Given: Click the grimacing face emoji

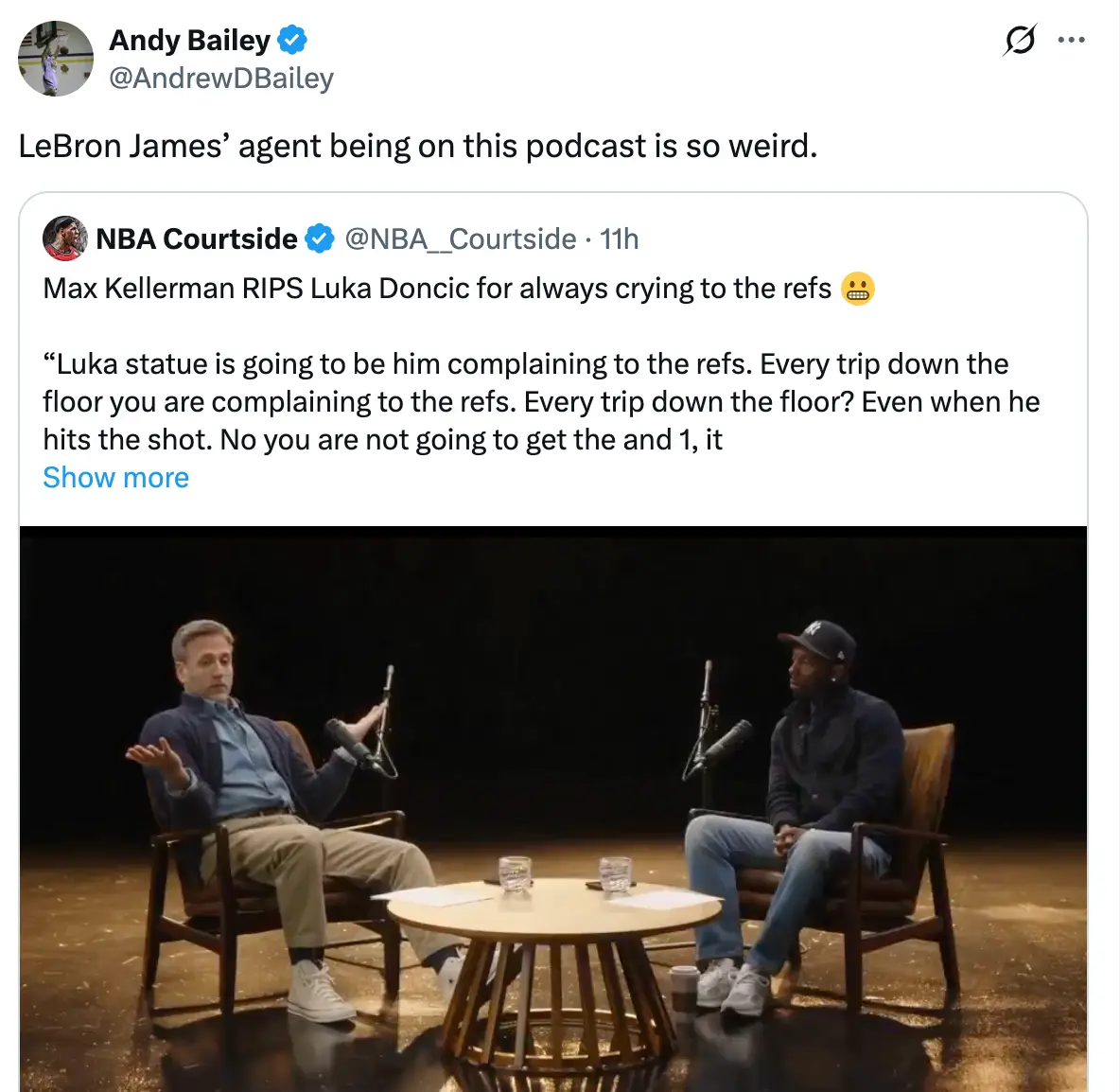Looking at the screenshot, I should point(857,289).
